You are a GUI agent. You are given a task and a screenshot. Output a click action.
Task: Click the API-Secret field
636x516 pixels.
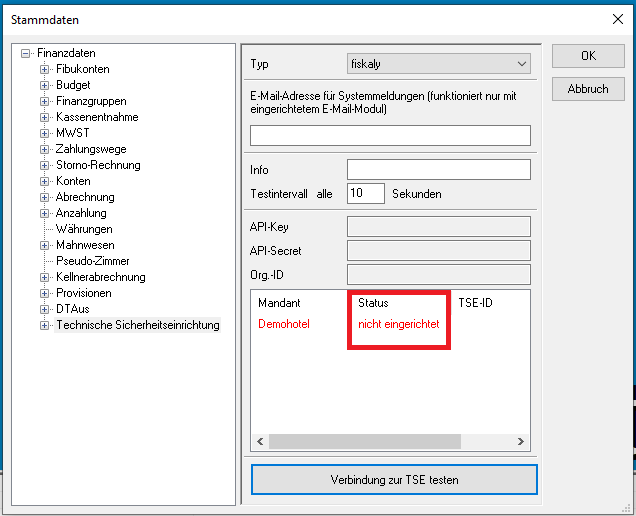click(x=438, y=251)
